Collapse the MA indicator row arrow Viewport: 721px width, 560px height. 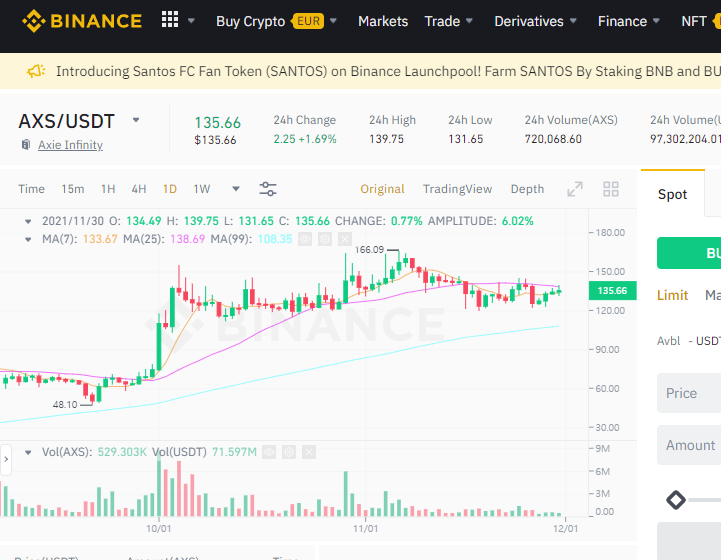[x=28, y=240]
